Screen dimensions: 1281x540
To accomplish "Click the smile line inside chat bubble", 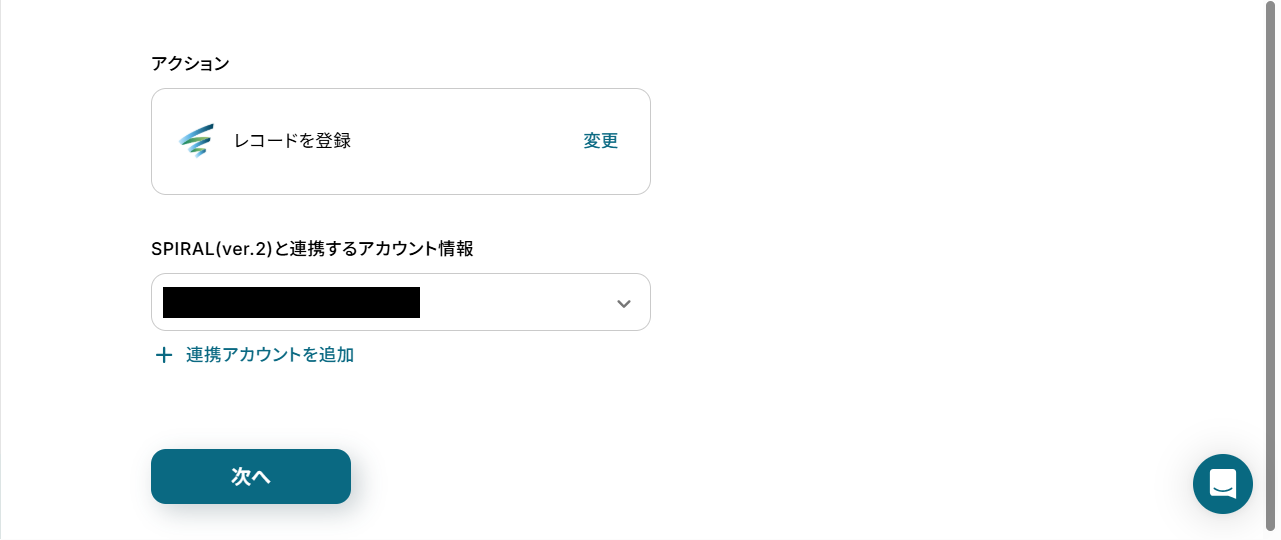I will pyautogui.click(x=1222, y=489).
